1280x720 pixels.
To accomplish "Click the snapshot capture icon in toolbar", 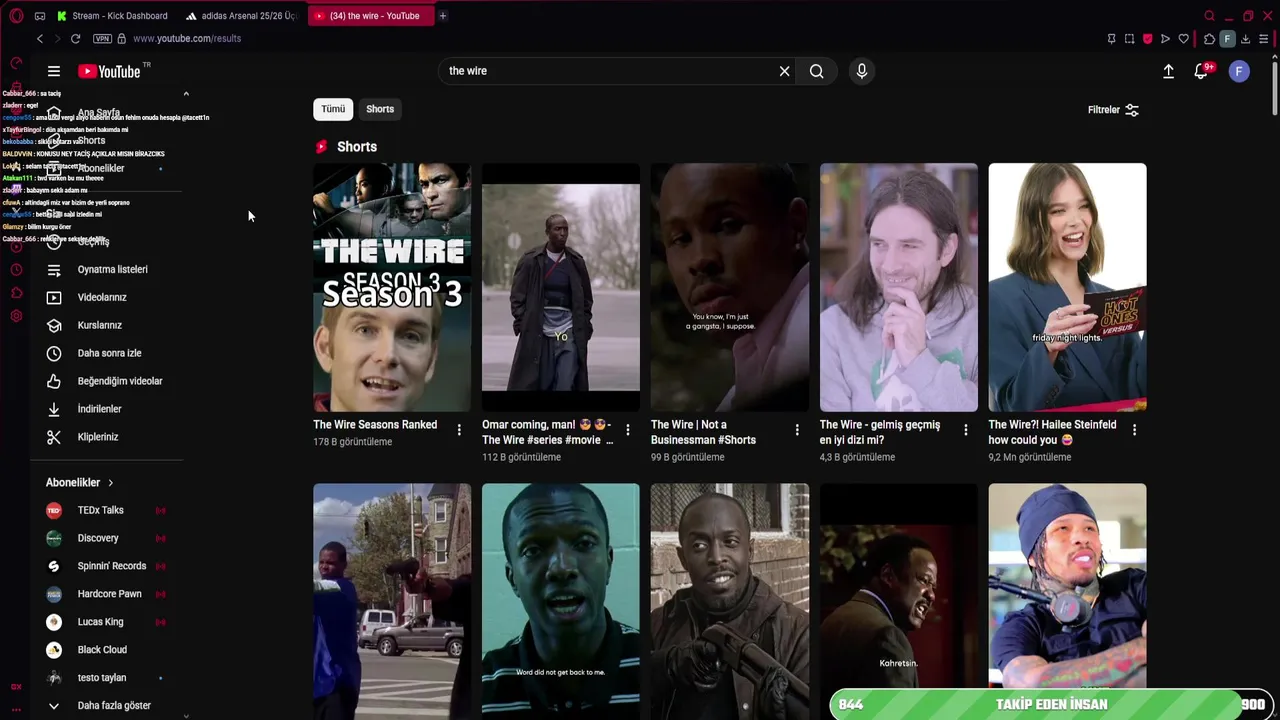I will click(1129, 39).
